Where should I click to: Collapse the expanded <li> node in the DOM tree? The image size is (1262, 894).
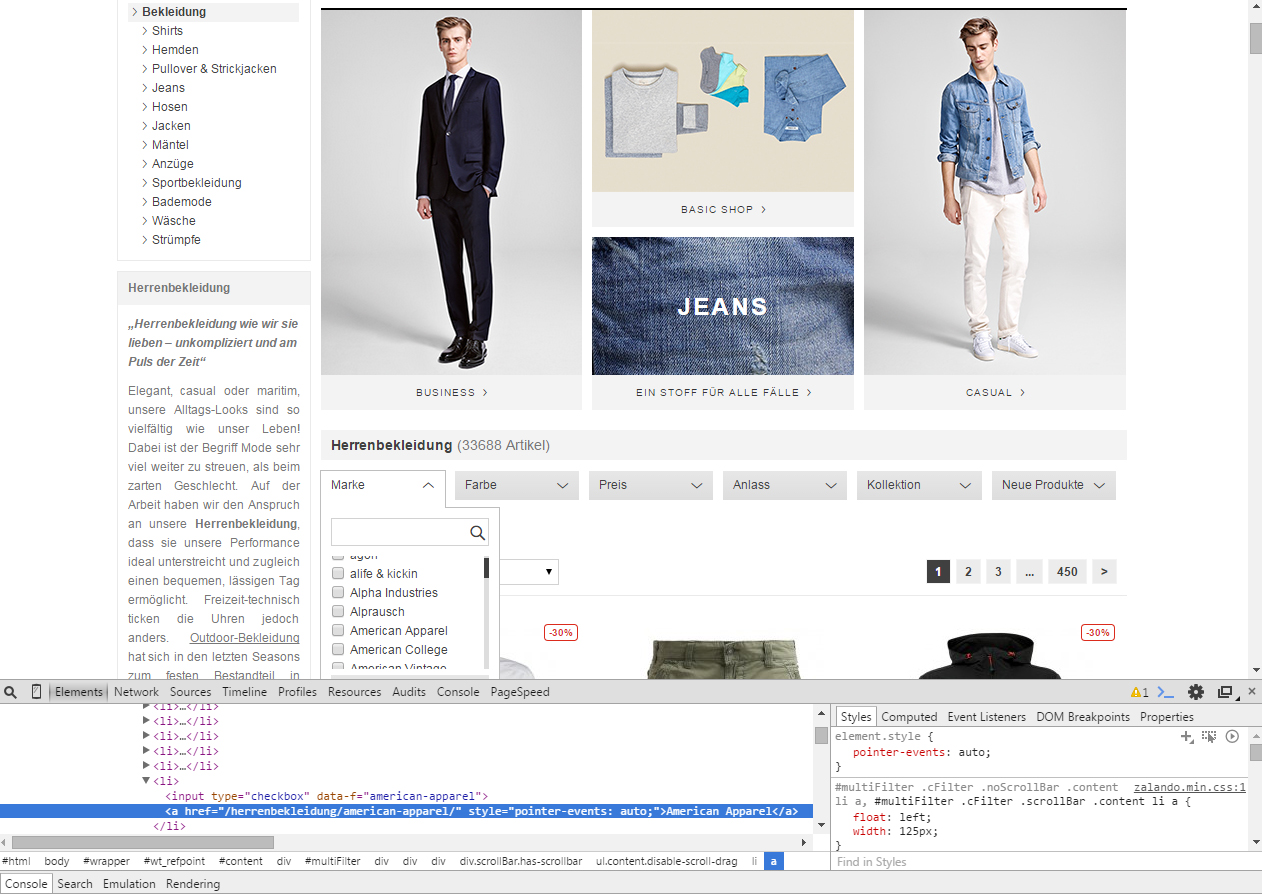click(x=147, y=781)
